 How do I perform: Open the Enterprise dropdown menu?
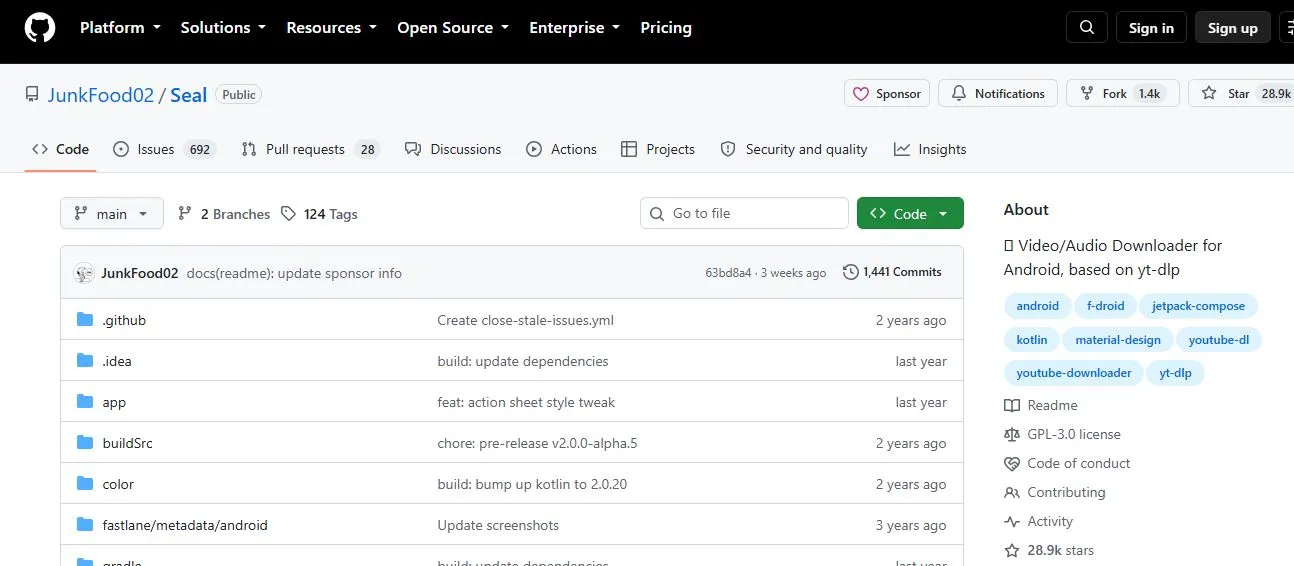[x=575, y=28]
